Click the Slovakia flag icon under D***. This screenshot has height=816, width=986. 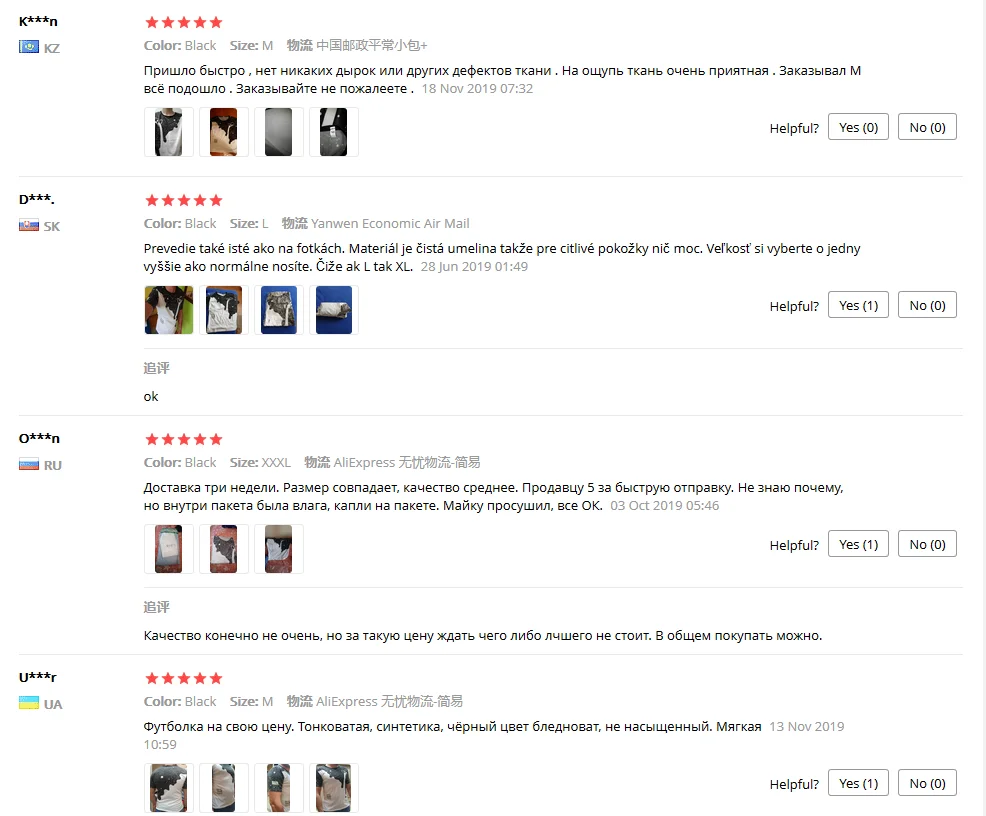pos(29,225)
